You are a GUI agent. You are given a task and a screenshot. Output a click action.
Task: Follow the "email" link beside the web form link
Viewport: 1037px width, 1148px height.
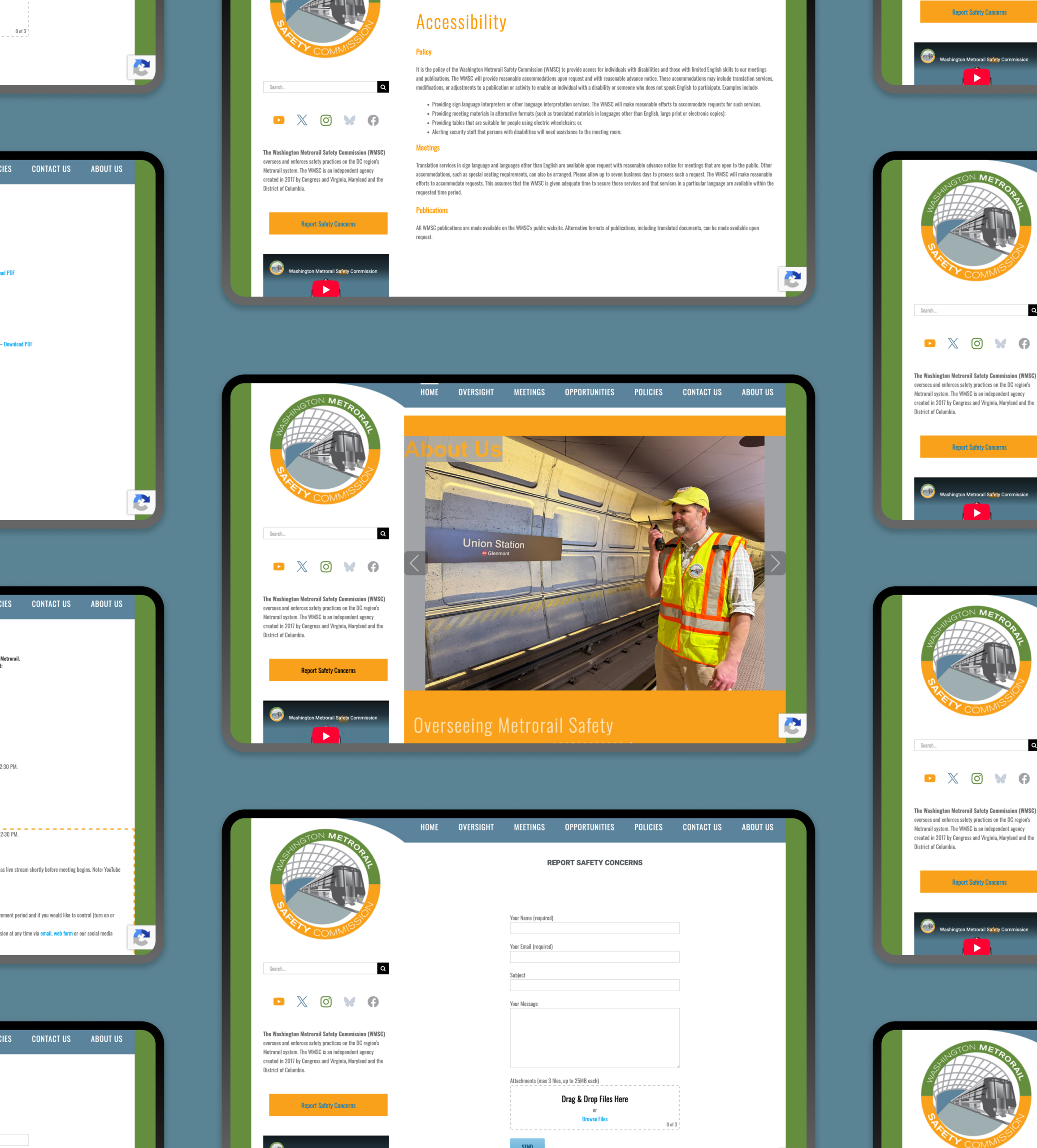click(46, 934)
